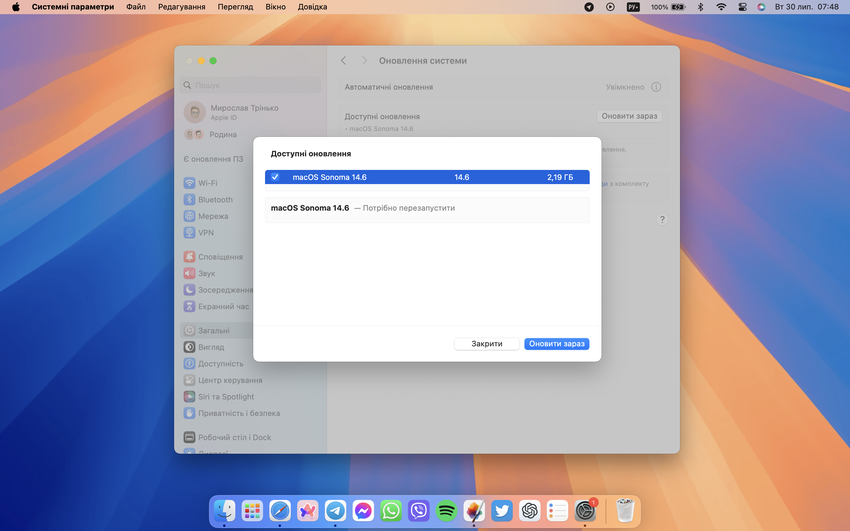
Task: Open the 'Перегляд' menu
Action: [x=234, y=7]
